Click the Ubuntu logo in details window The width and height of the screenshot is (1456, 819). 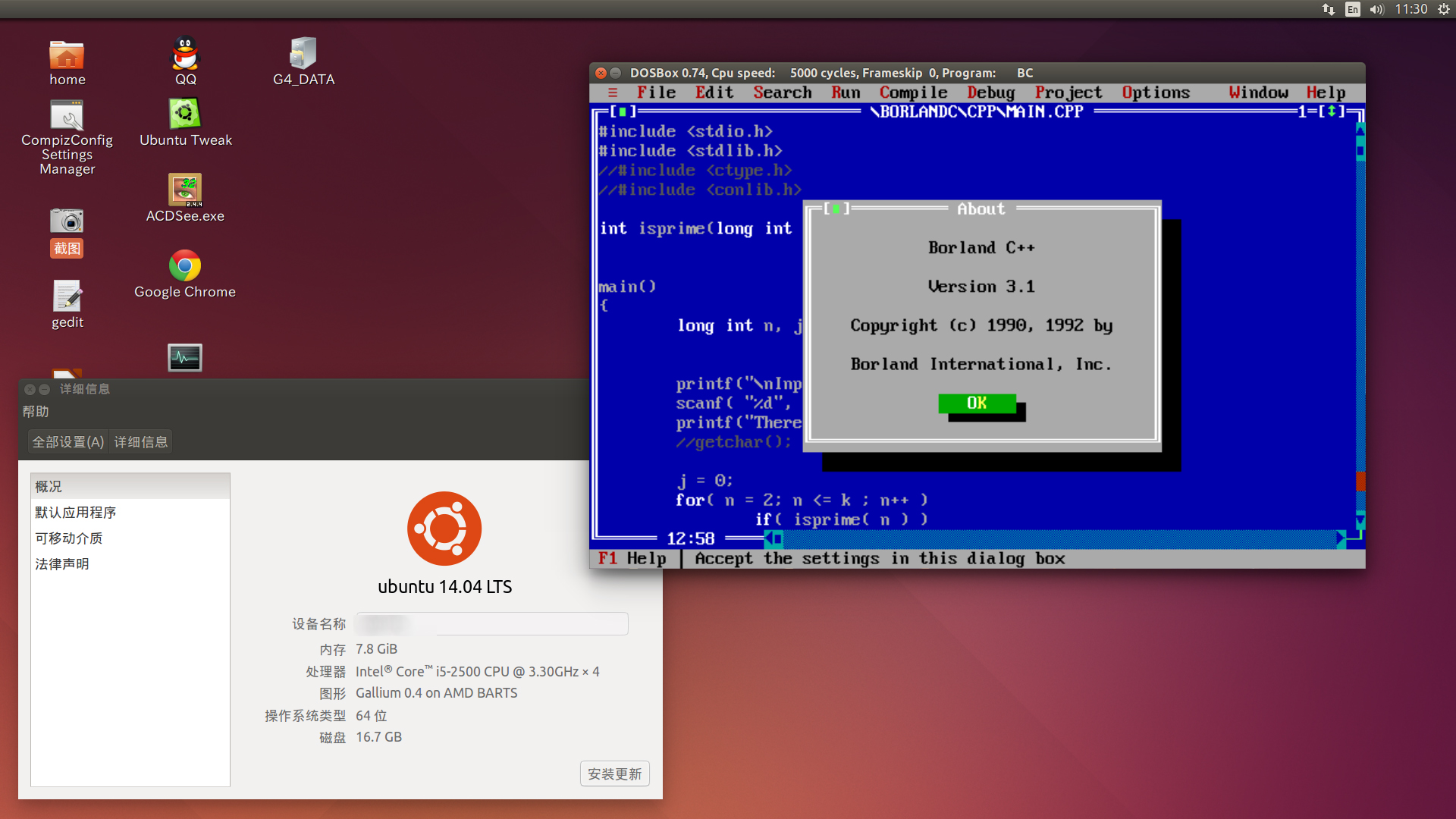(x=444, y=529)
